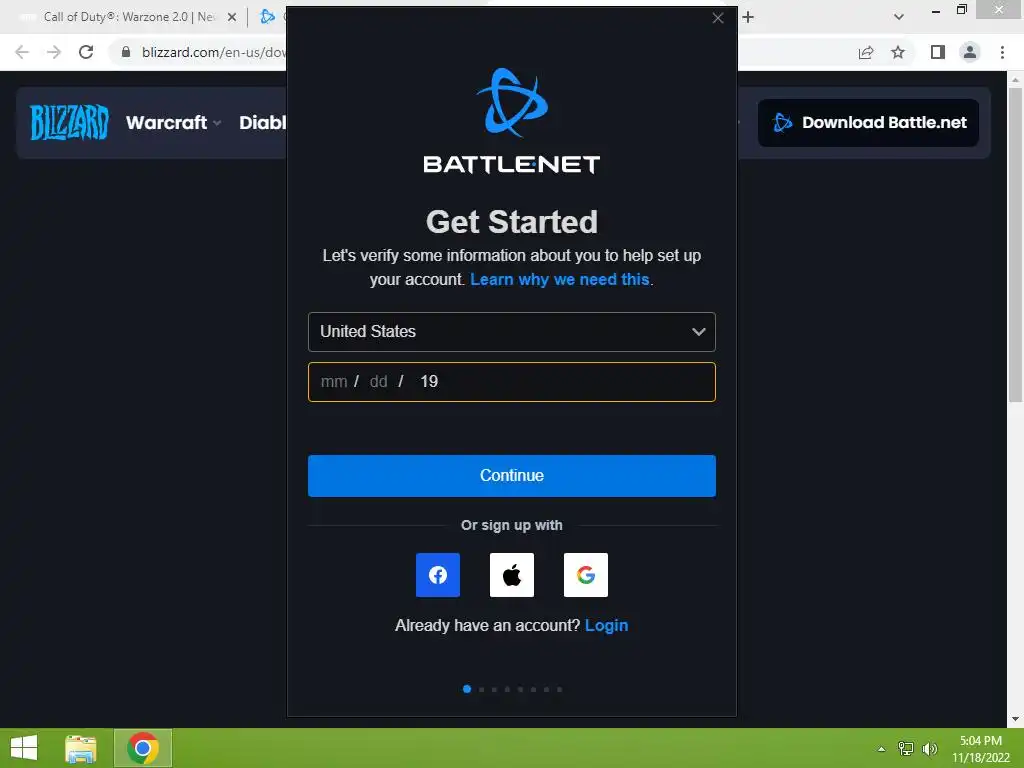
Task: Expand the Warcraft menu in header
Action: [173, 122]
